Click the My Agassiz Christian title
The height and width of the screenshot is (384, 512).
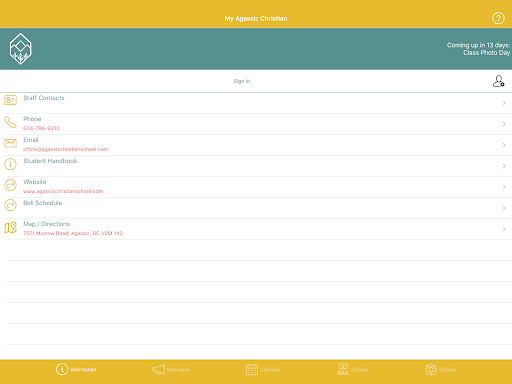pos(256,18)
